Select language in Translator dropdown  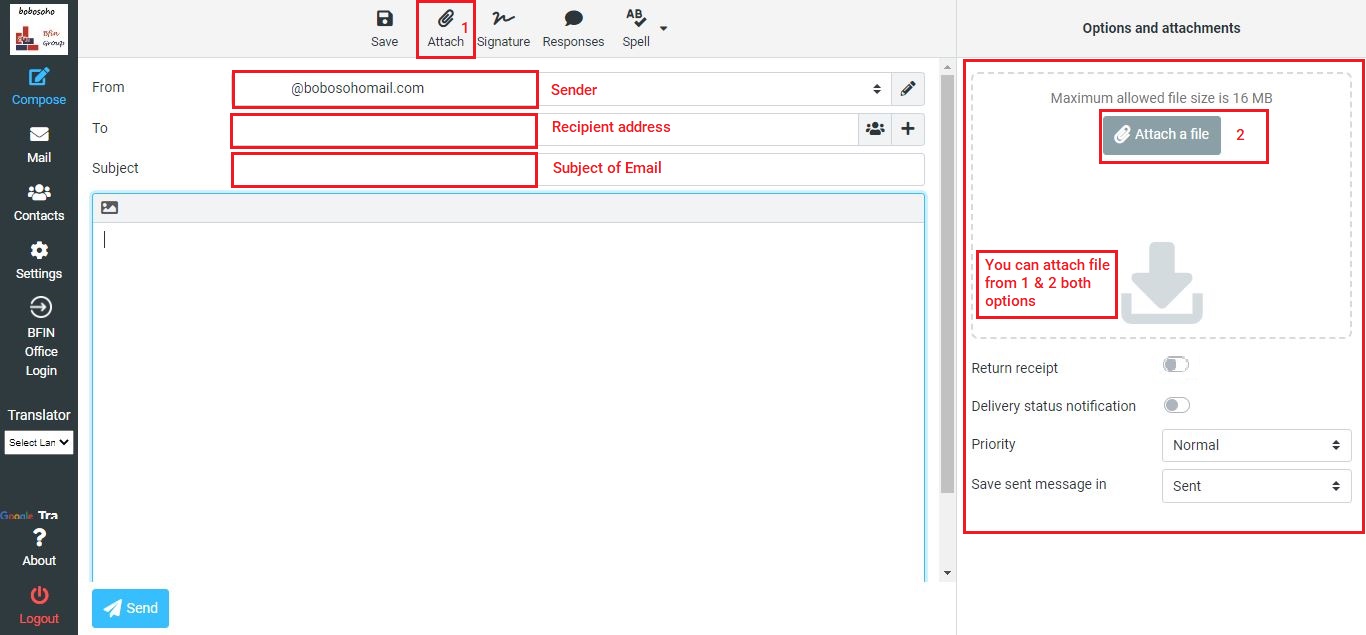tap(39, 442)
